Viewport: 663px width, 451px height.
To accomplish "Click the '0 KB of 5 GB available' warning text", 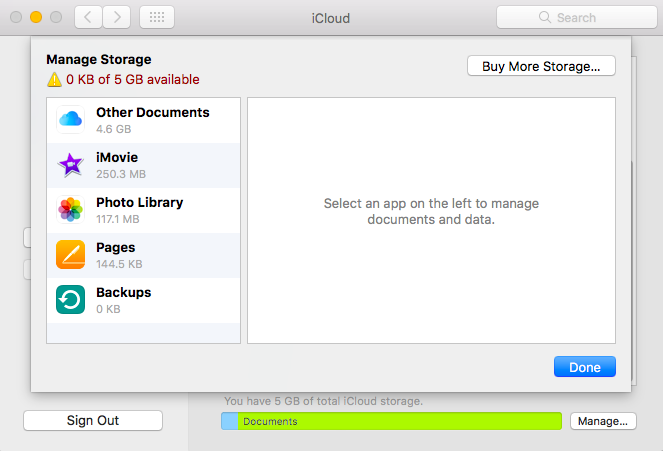I will click(133, 79).
